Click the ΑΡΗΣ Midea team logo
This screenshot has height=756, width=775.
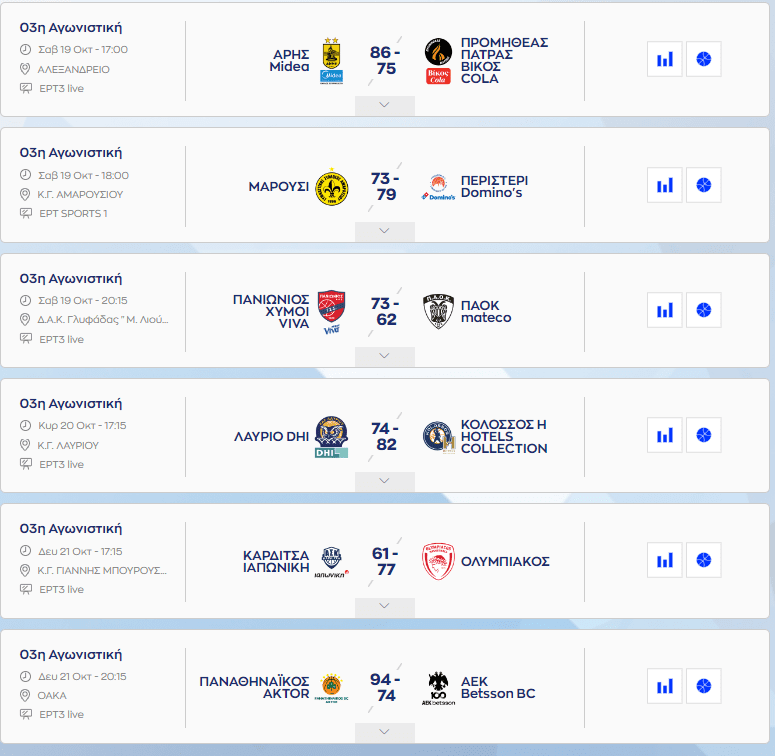[331, 61]
